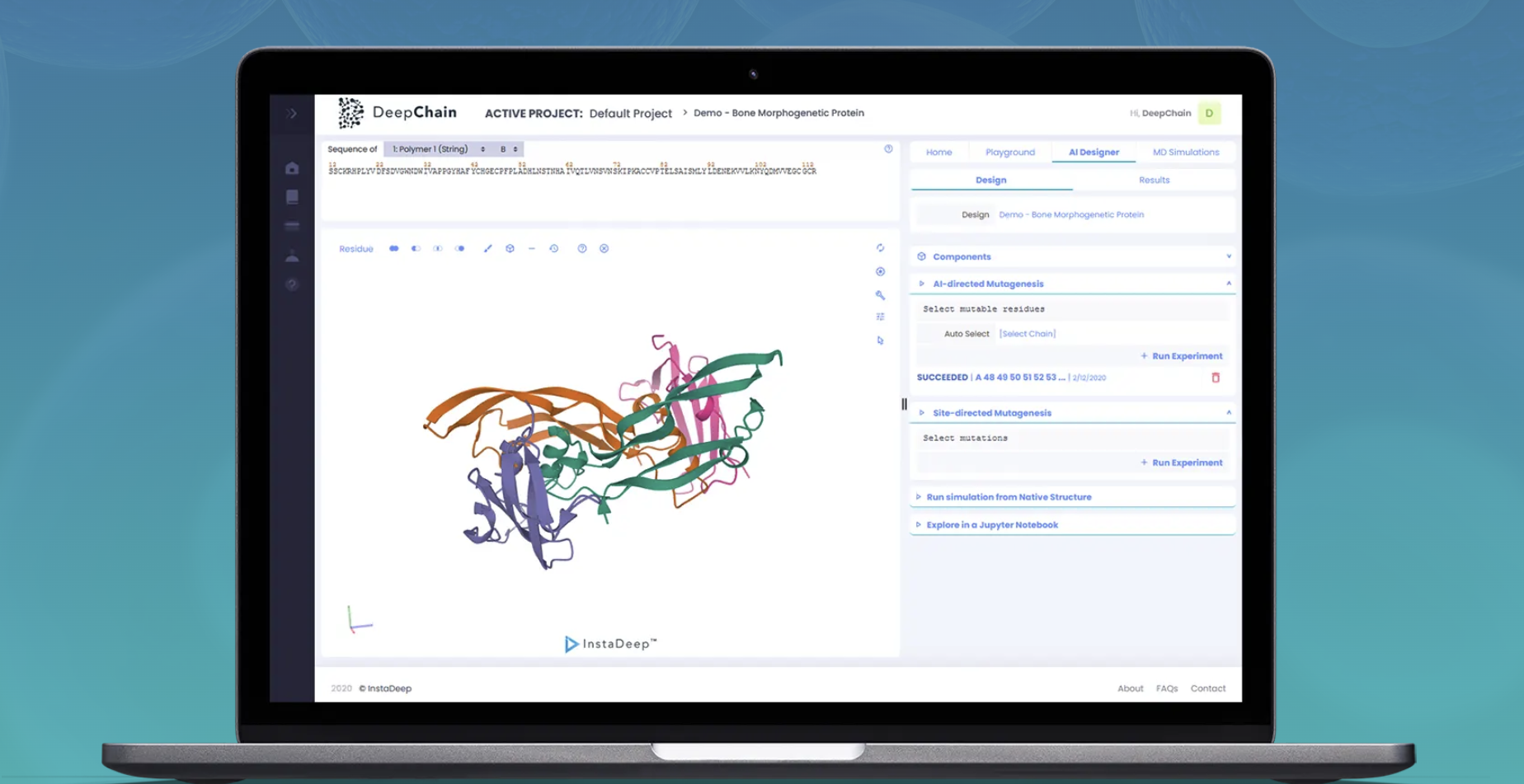Click the amino acid sequence string
The image size is (1524, 784).
pos(572,171)
